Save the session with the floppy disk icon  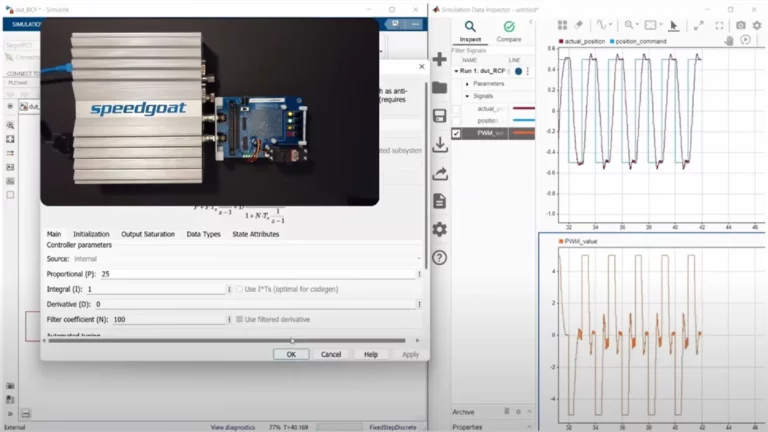pyautogui.click(x=439, y=116)
